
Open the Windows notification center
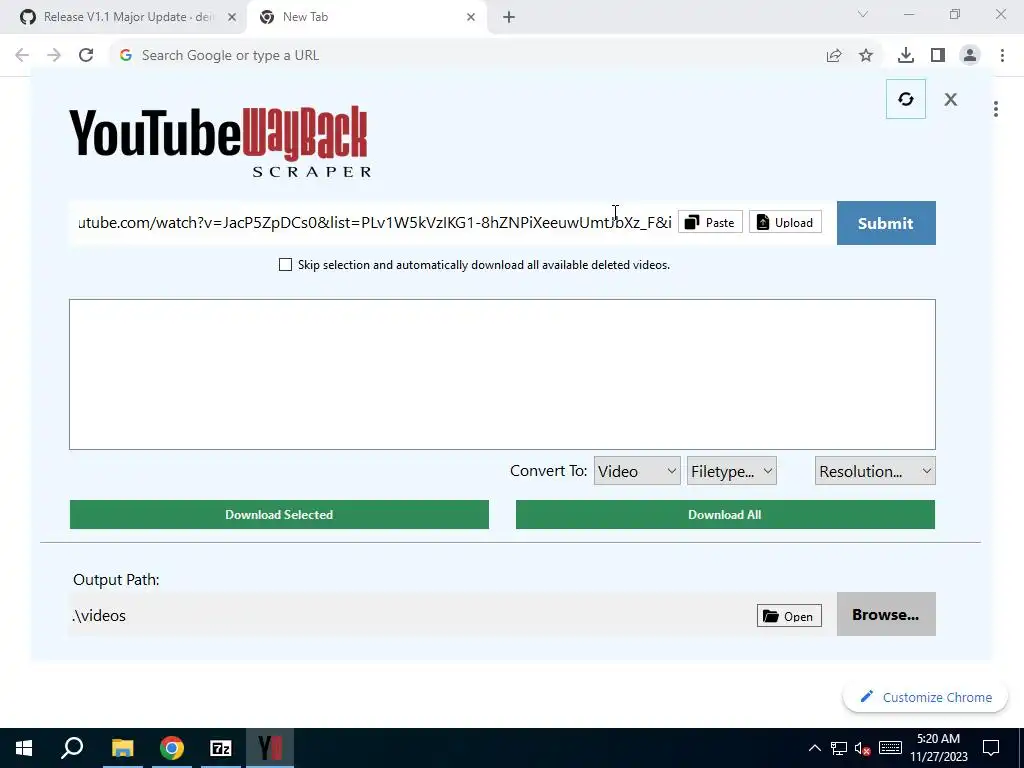(x=991, y=748)
